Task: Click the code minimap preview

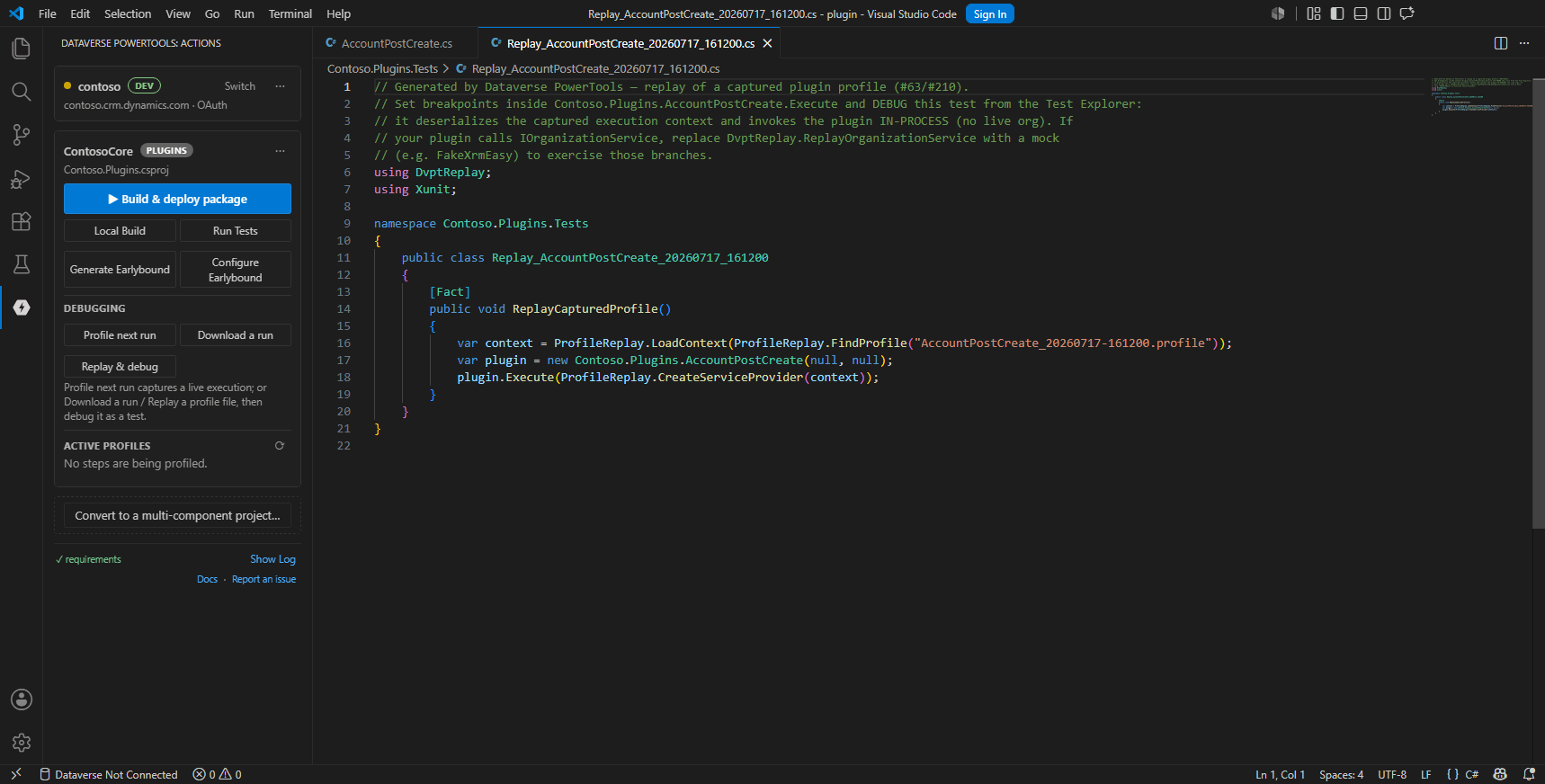Action: tap(1482, 97)
